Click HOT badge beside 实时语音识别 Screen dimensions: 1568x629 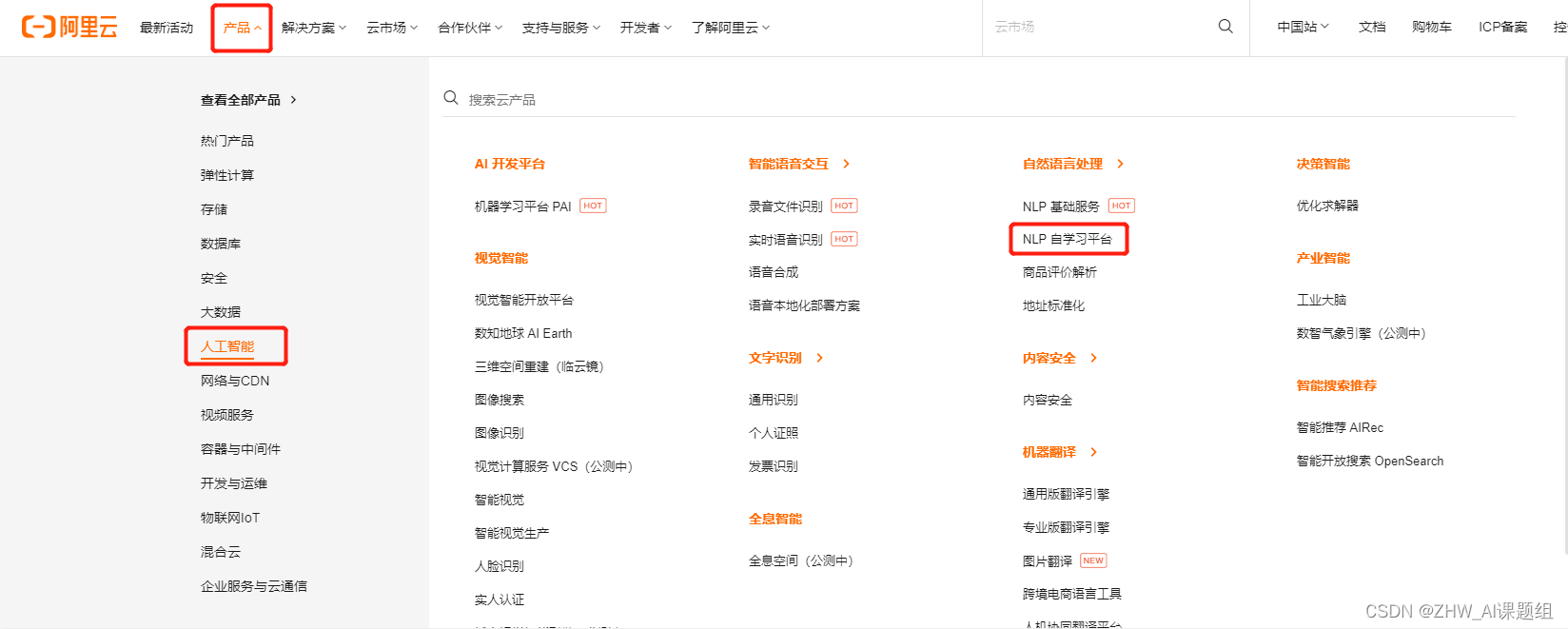point(844,239)
